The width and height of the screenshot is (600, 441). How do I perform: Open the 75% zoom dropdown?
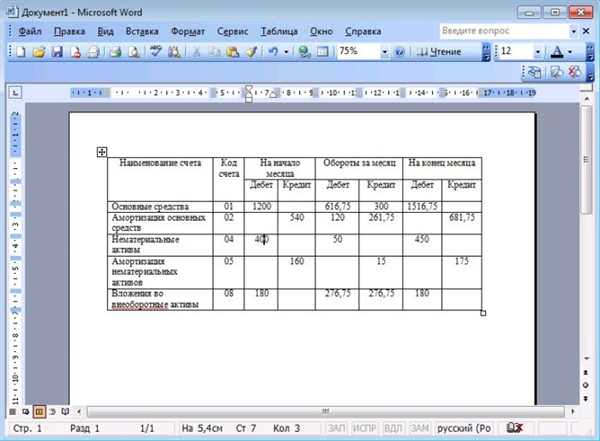pyautogui.click(x=385, y=52)
